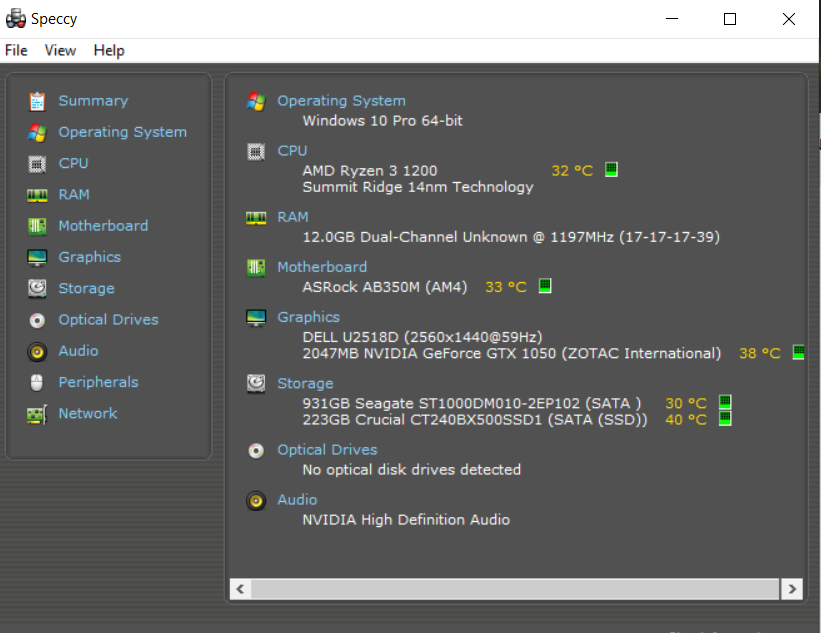Open the View menu
The width and height of the screenshot is (821, 633).
click(60, 50)
